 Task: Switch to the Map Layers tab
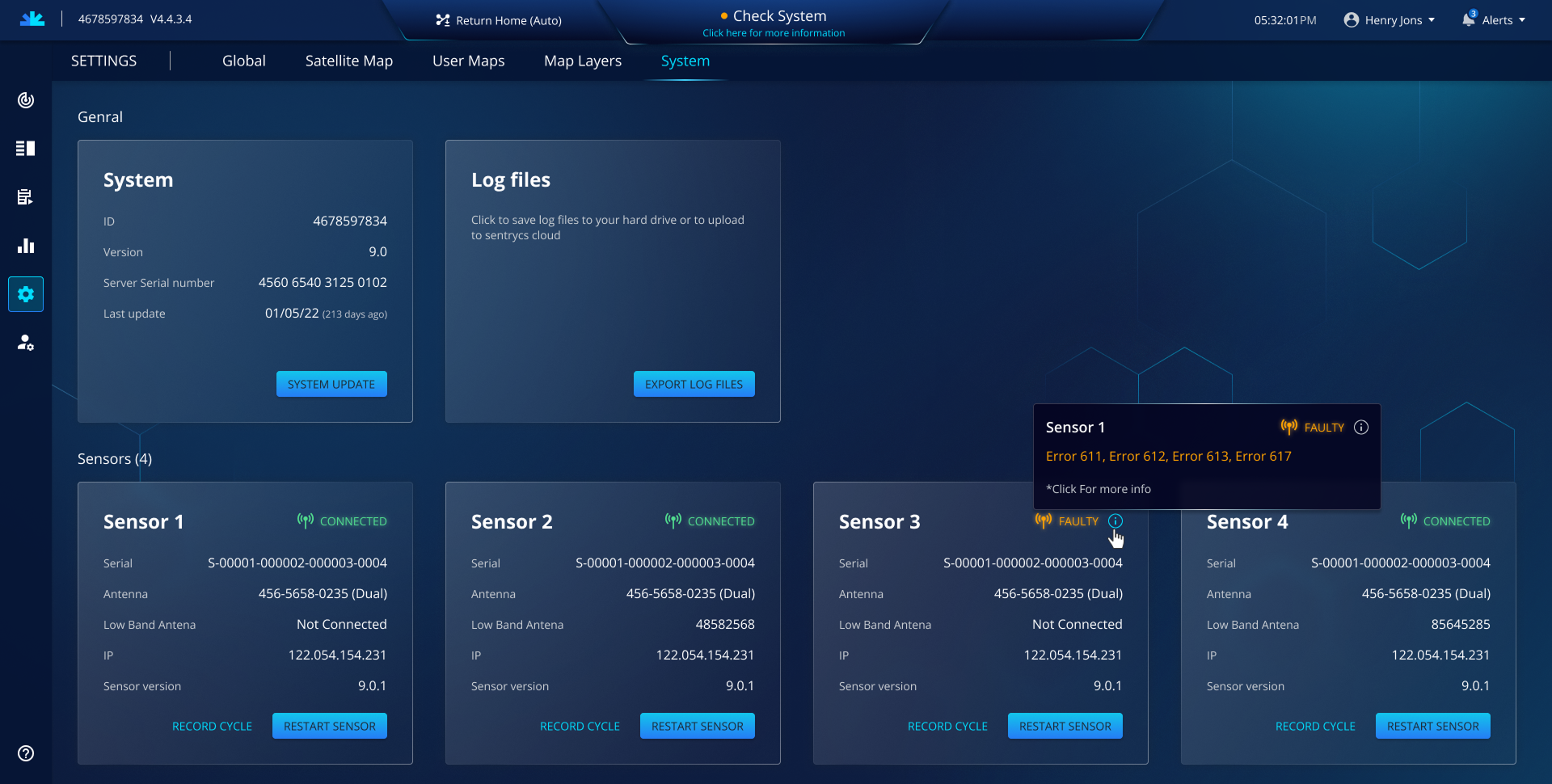(x=583, y=61)
